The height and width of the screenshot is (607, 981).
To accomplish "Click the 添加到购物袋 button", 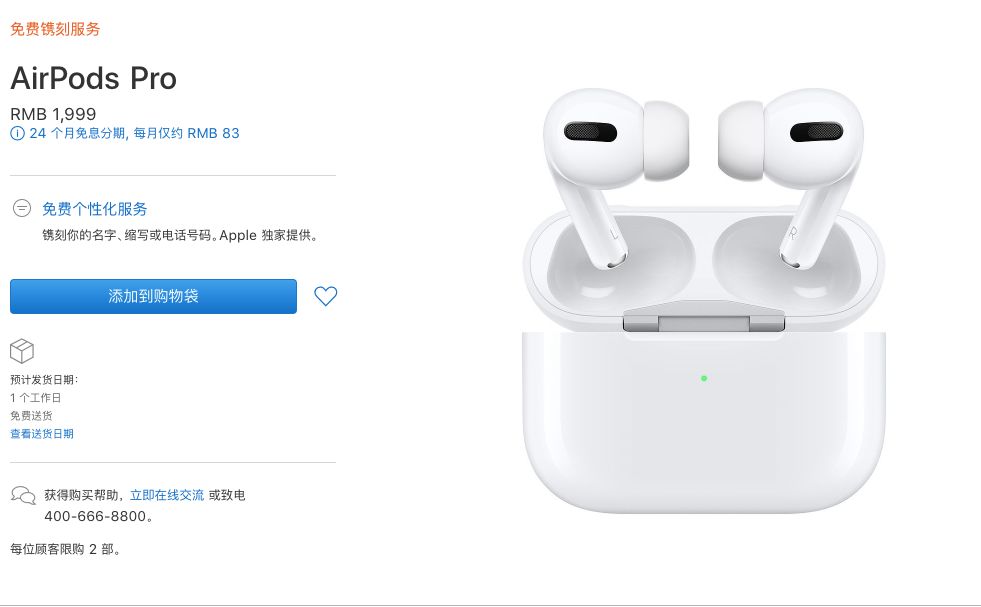I will coord(153,296).
